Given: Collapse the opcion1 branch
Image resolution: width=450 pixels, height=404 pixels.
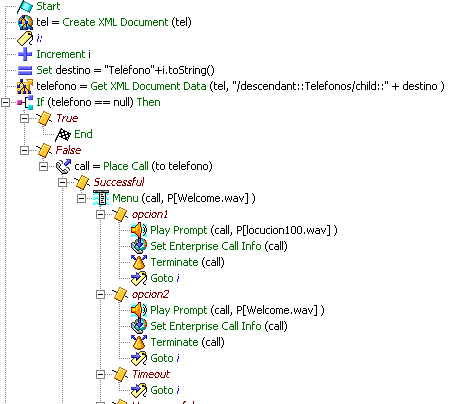Looking at the screenshot, I should pos(101,215).
